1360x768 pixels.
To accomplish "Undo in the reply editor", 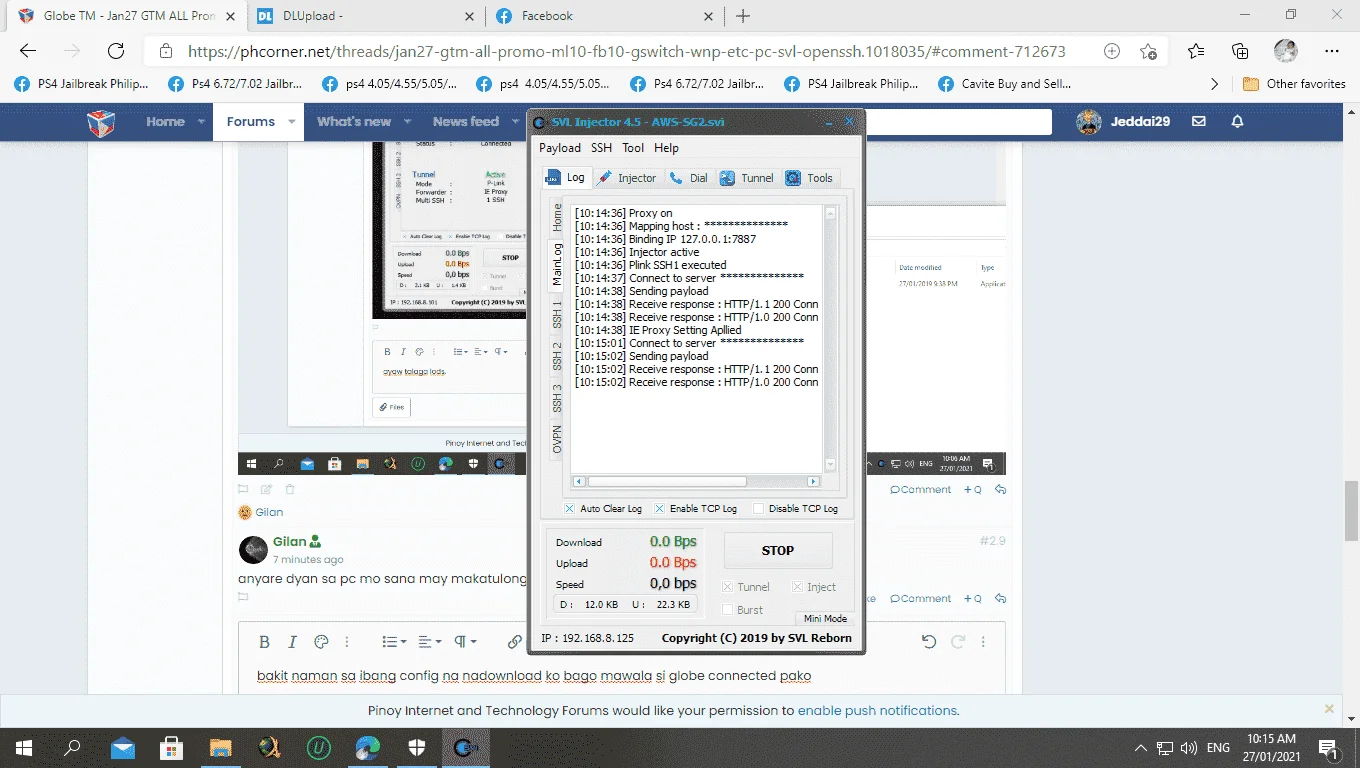I will click(x=929, y=642).
